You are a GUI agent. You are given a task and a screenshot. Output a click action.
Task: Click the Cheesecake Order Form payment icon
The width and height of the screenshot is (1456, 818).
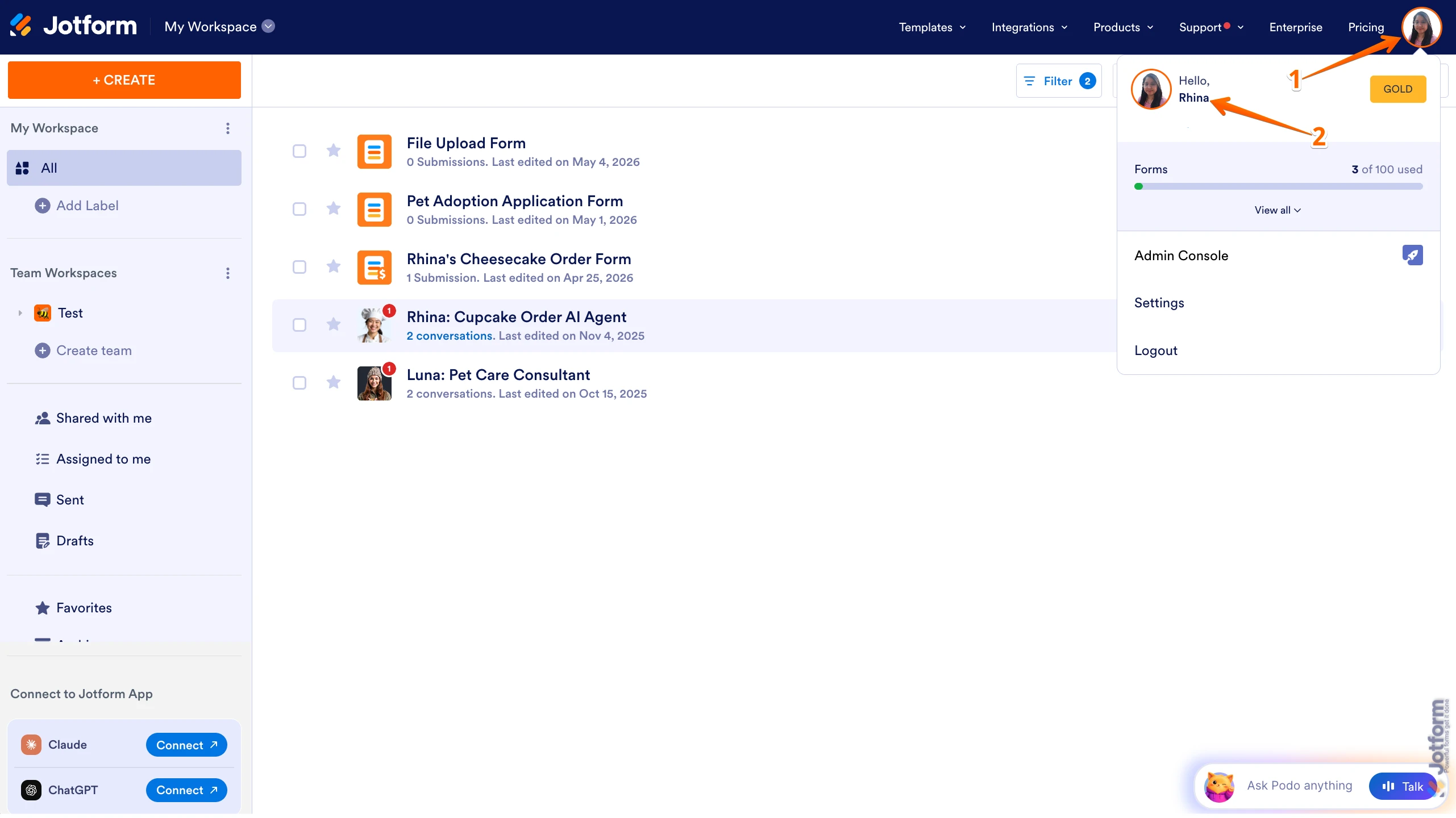[374, 268]
